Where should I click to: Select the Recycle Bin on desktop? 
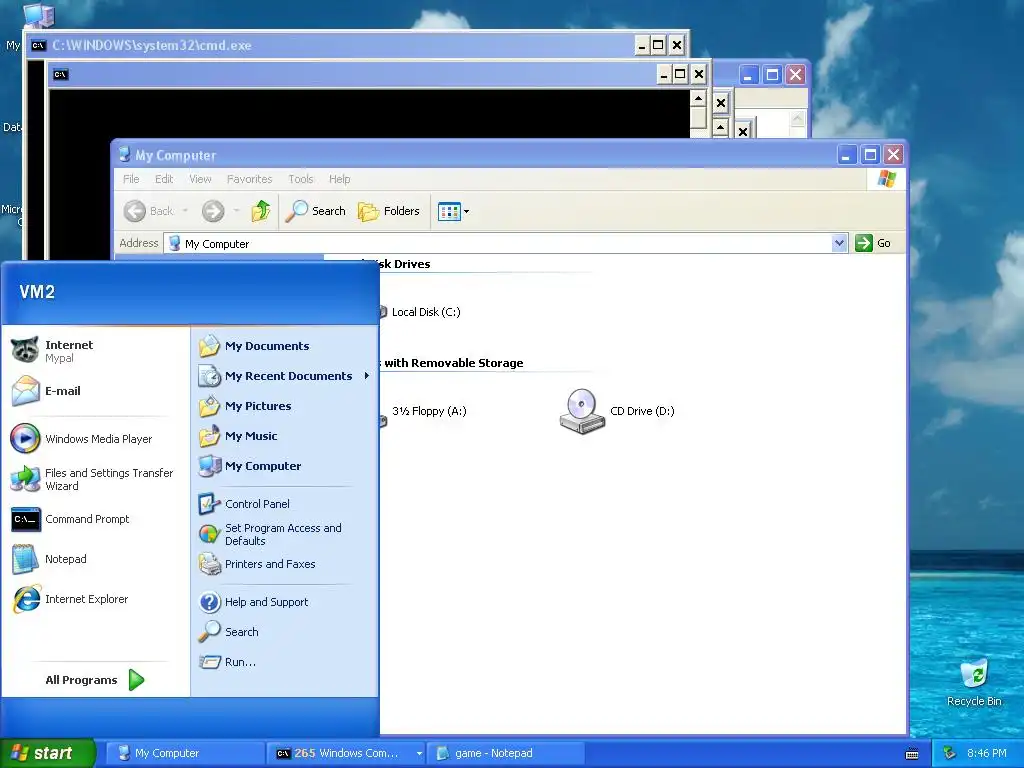[974, 682]
